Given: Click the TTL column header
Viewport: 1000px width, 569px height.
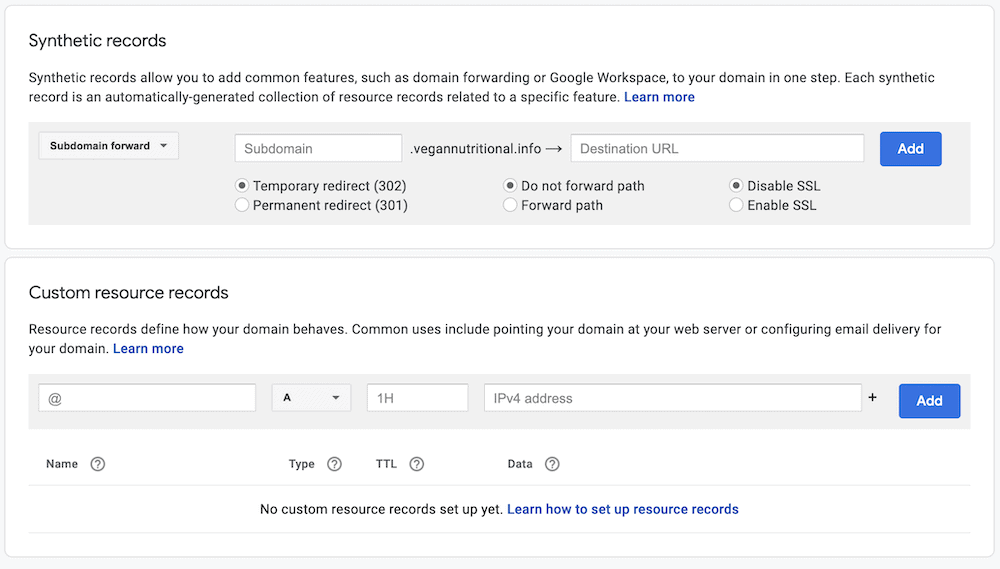Looking at the screenshot, I should click(386, 464).
